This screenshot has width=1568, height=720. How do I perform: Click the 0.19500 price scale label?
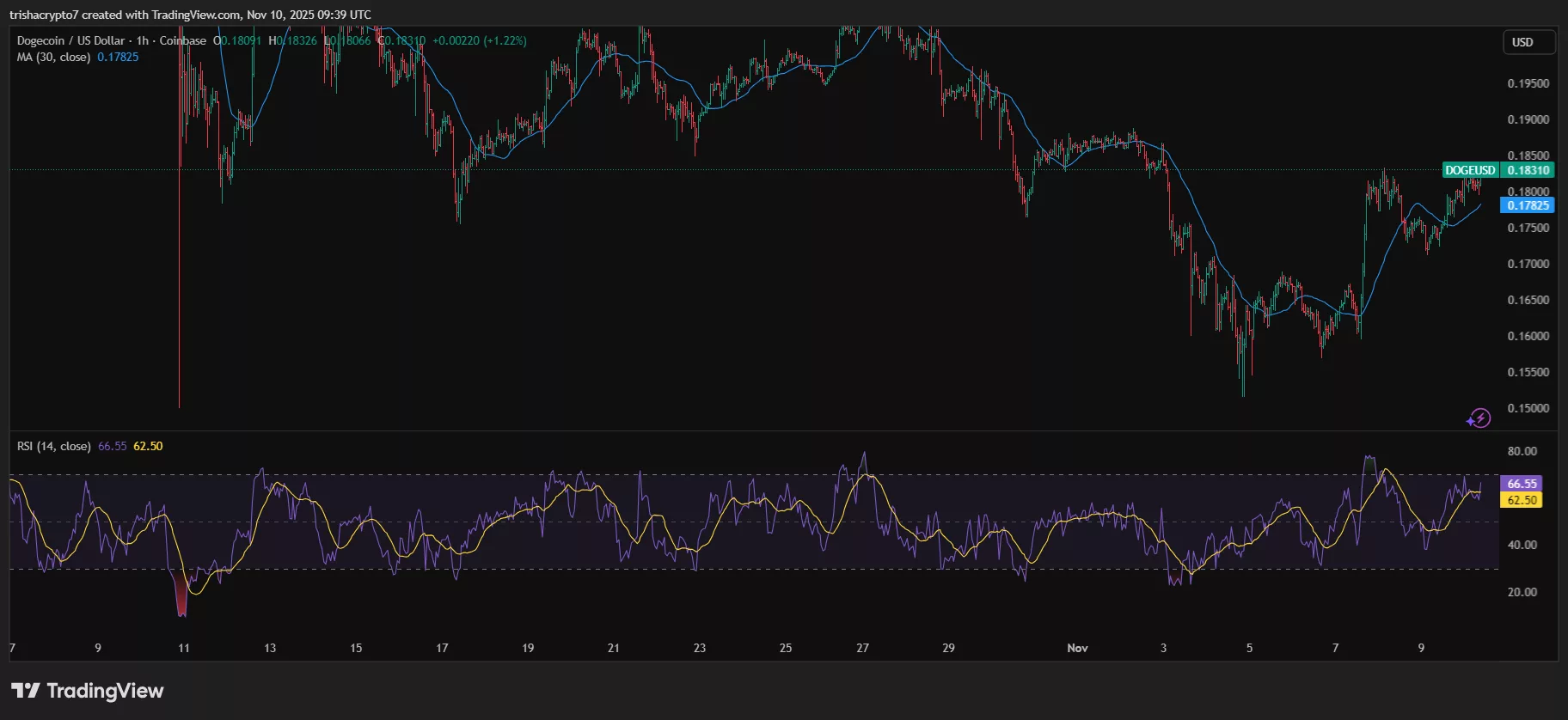(1528, 83)
